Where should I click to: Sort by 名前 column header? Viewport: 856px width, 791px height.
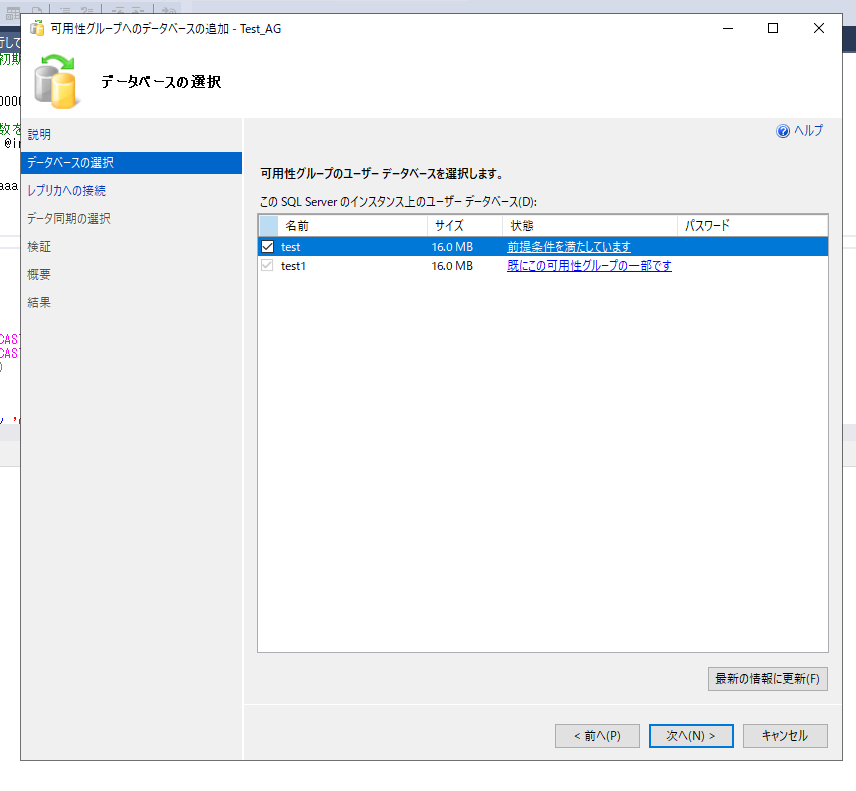click(x=352, y=225)
